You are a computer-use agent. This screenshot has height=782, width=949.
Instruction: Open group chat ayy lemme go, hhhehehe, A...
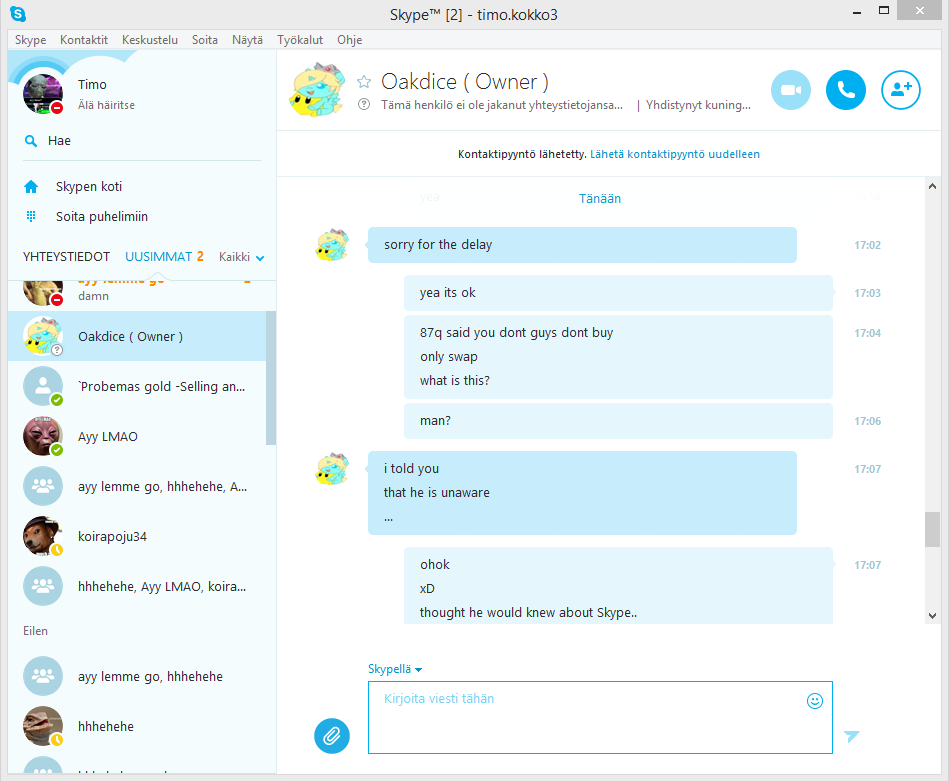click(137, 487)
